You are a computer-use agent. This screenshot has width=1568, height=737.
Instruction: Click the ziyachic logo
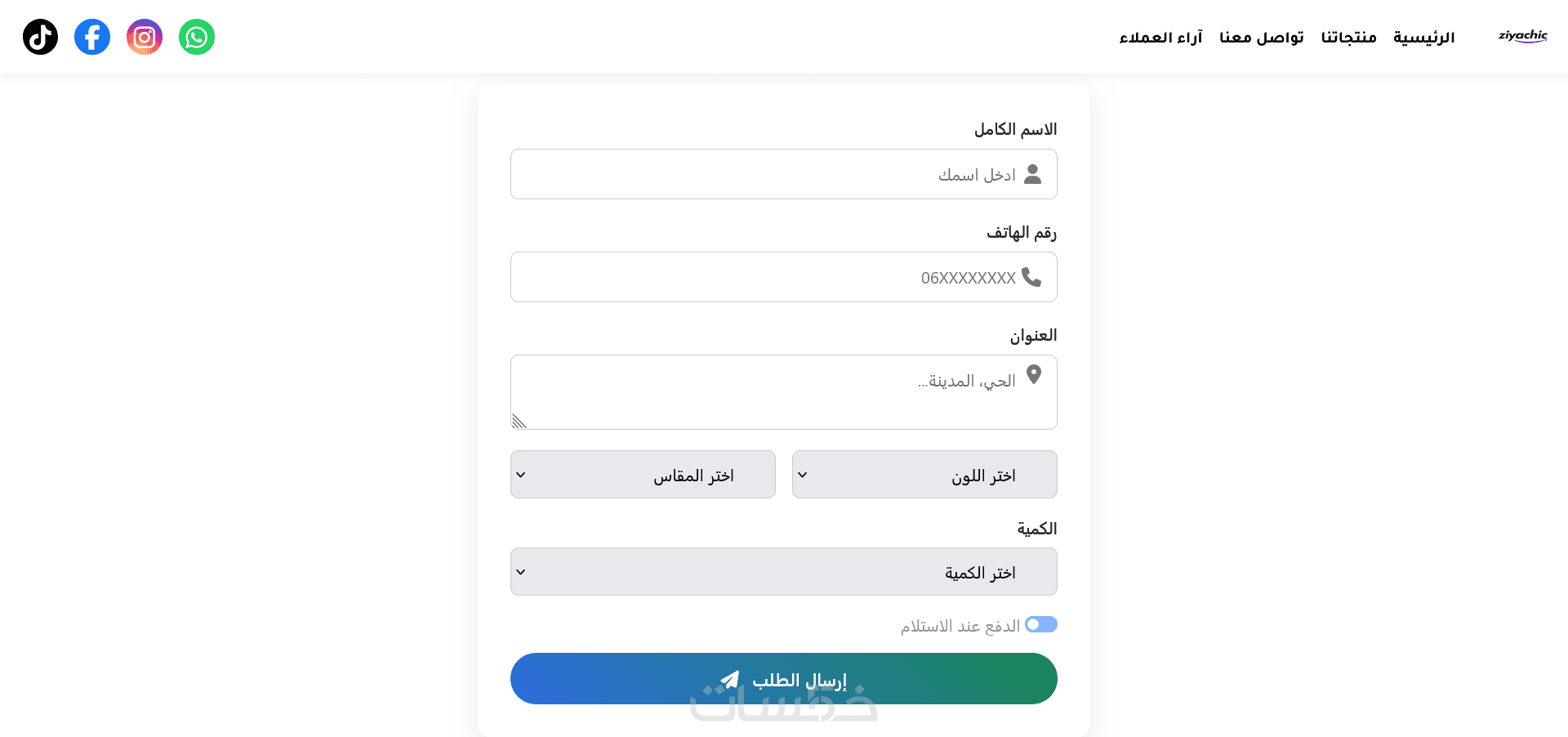pyautogui.click(x=1522, y=36)
